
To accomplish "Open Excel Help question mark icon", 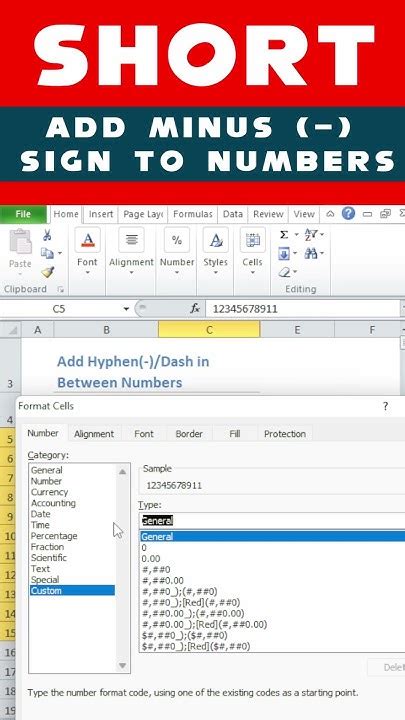I will 349,214.
